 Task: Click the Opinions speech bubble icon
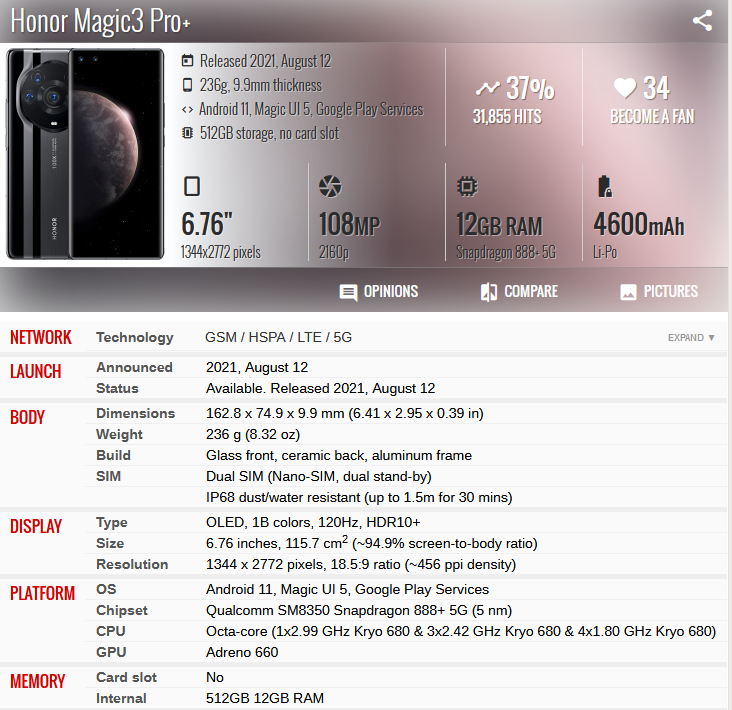point(348,292)
